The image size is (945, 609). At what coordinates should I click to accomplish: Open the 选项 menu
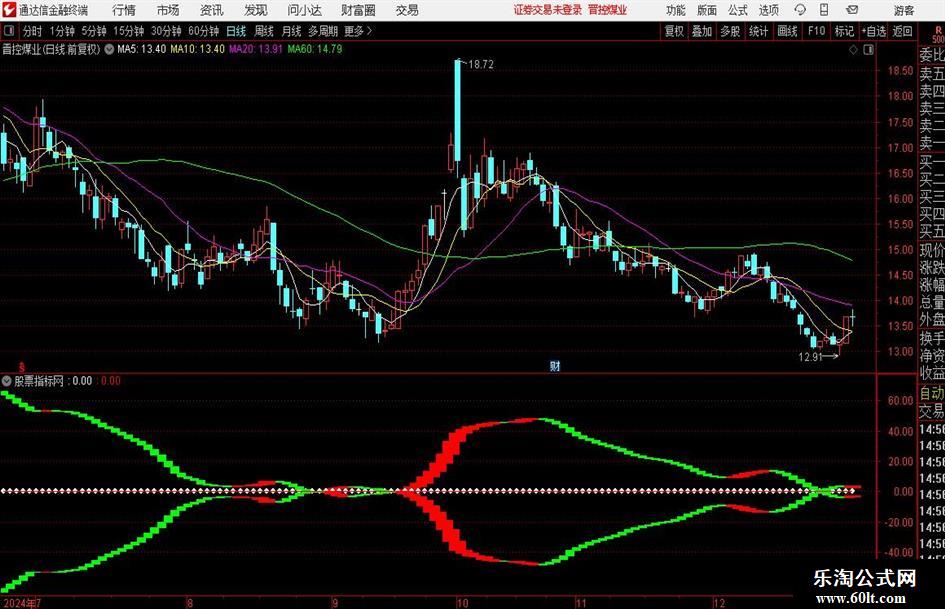pyautogui.click(x=768, y=10)
